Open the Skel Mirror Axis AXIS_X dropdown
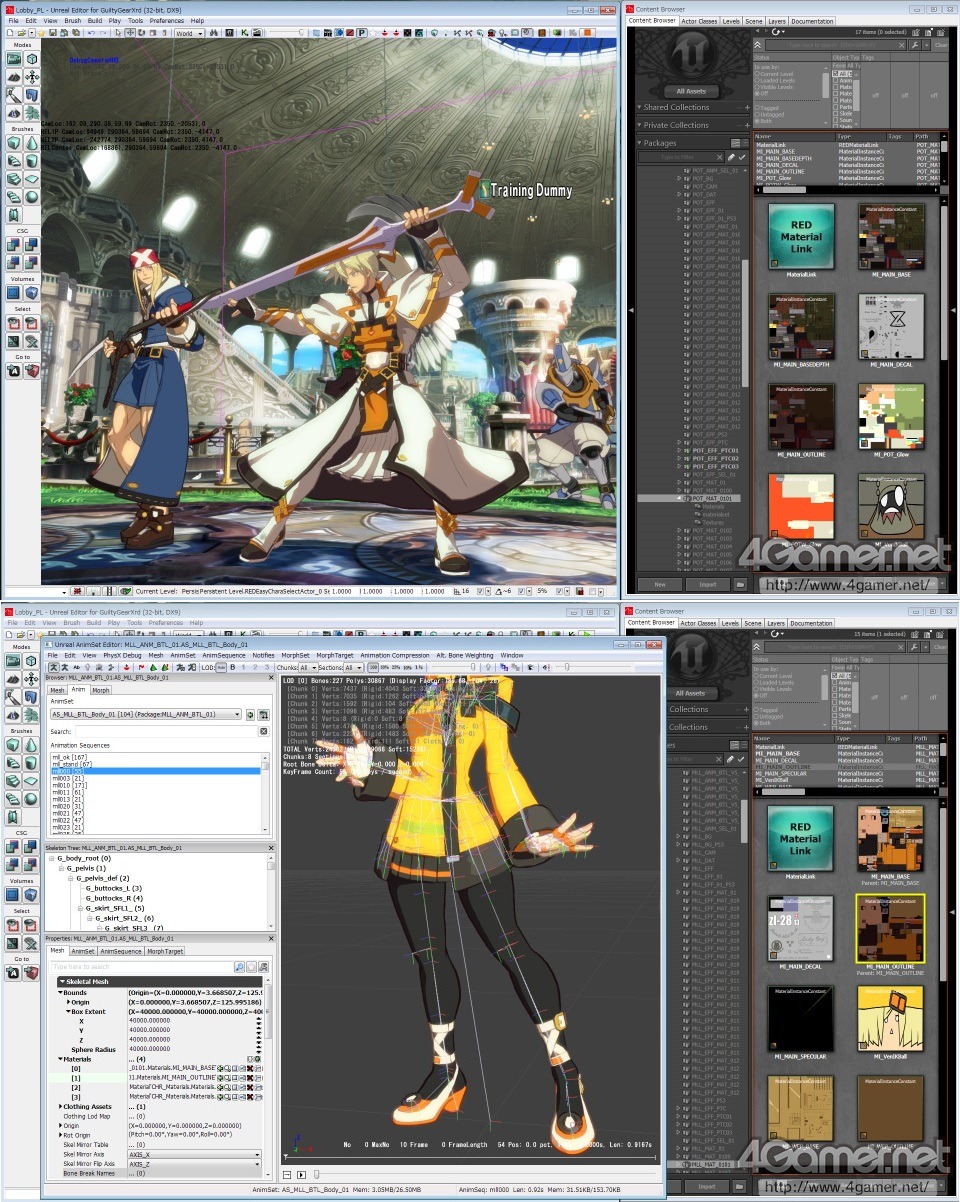Viewport: 960px width, 1202px height. tap(194, 1153)
